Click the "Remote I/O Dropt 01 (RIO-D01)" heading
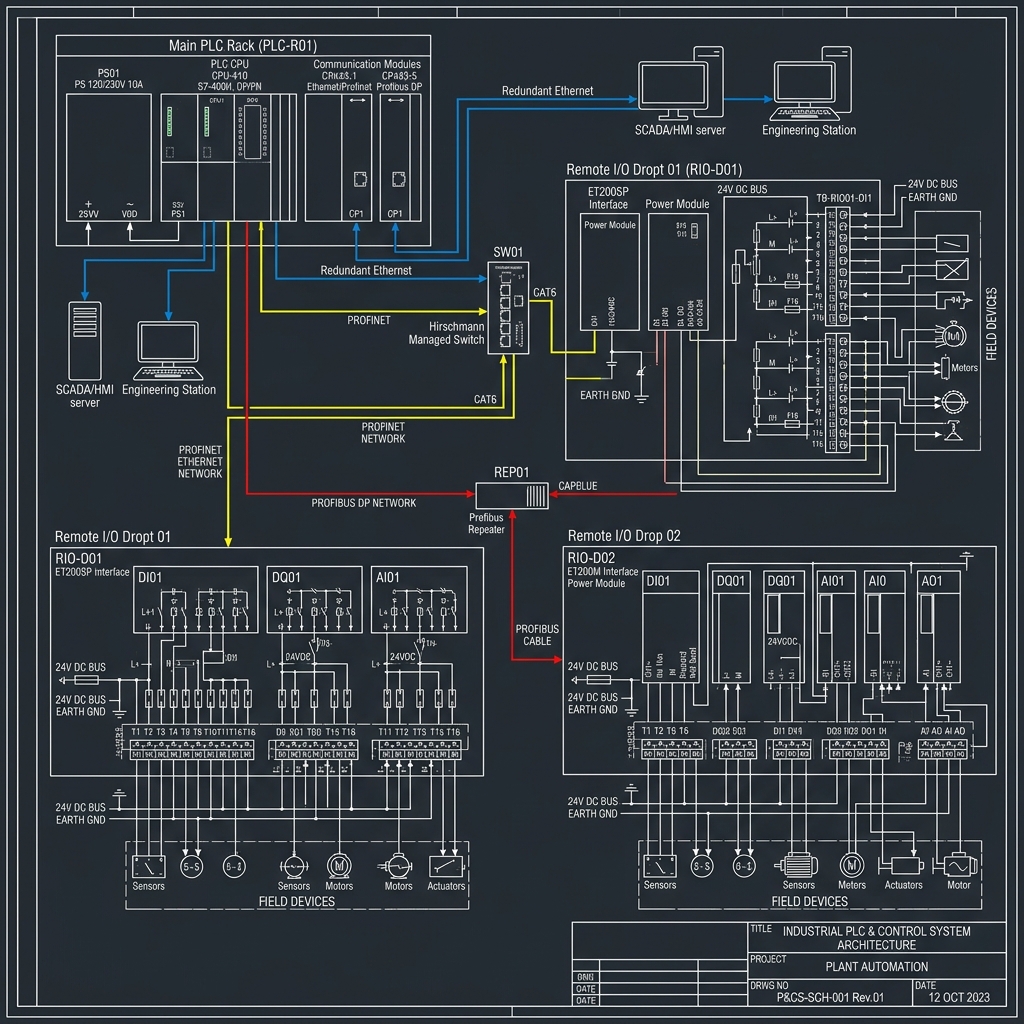Viewport: 1024px width, 1024px height. point(654,170)
